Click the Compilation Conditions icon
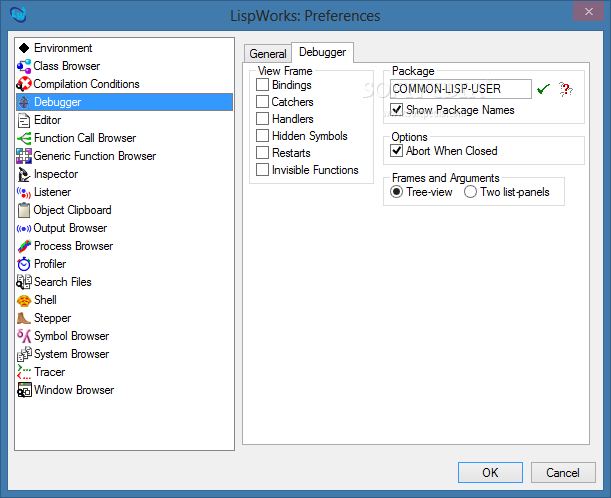The width and height of the screenshot is (611, 498). pyautogui.click(x=24, y=84)
